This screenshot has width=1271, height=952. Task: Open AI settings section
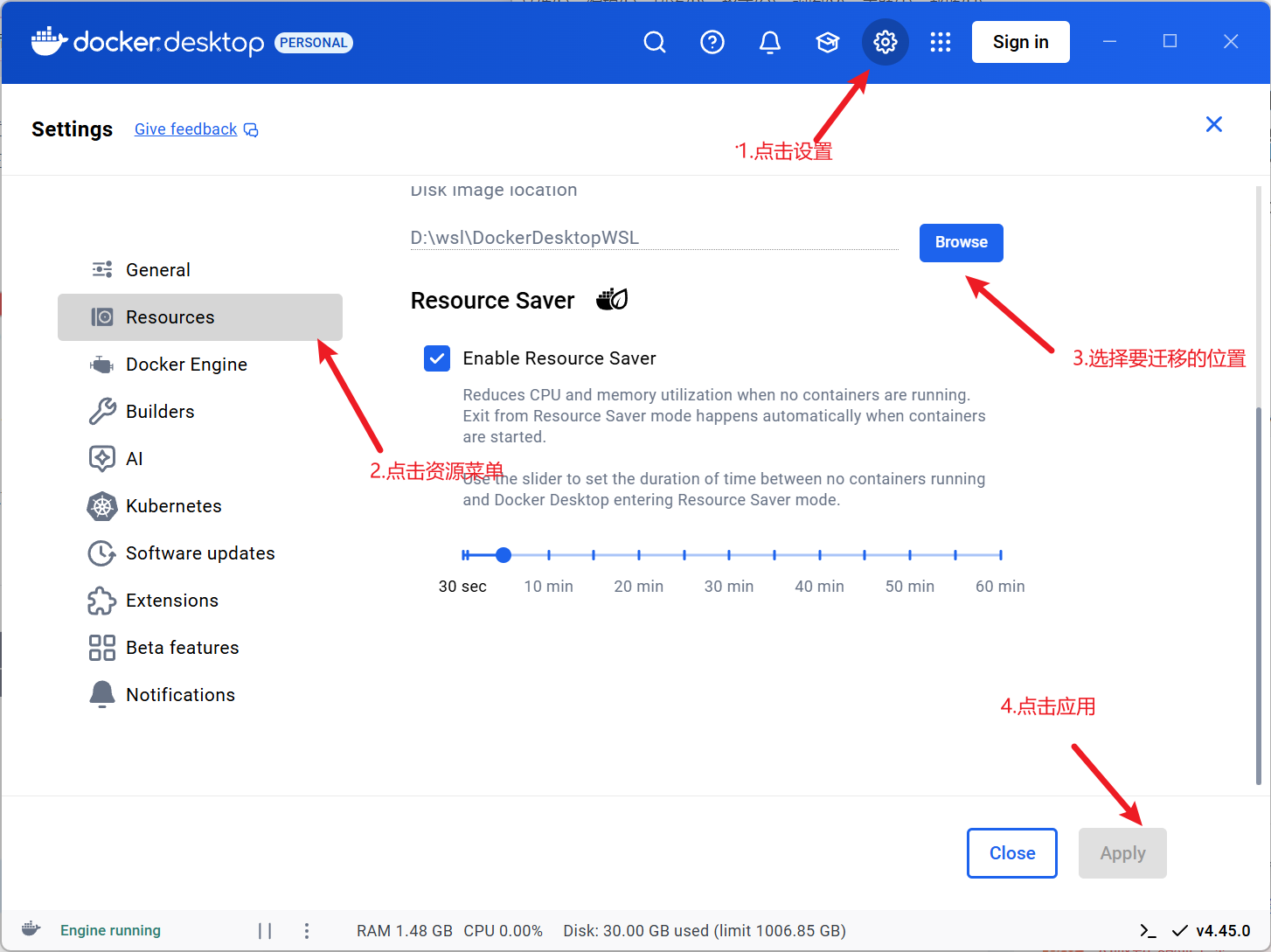point(200,459)
